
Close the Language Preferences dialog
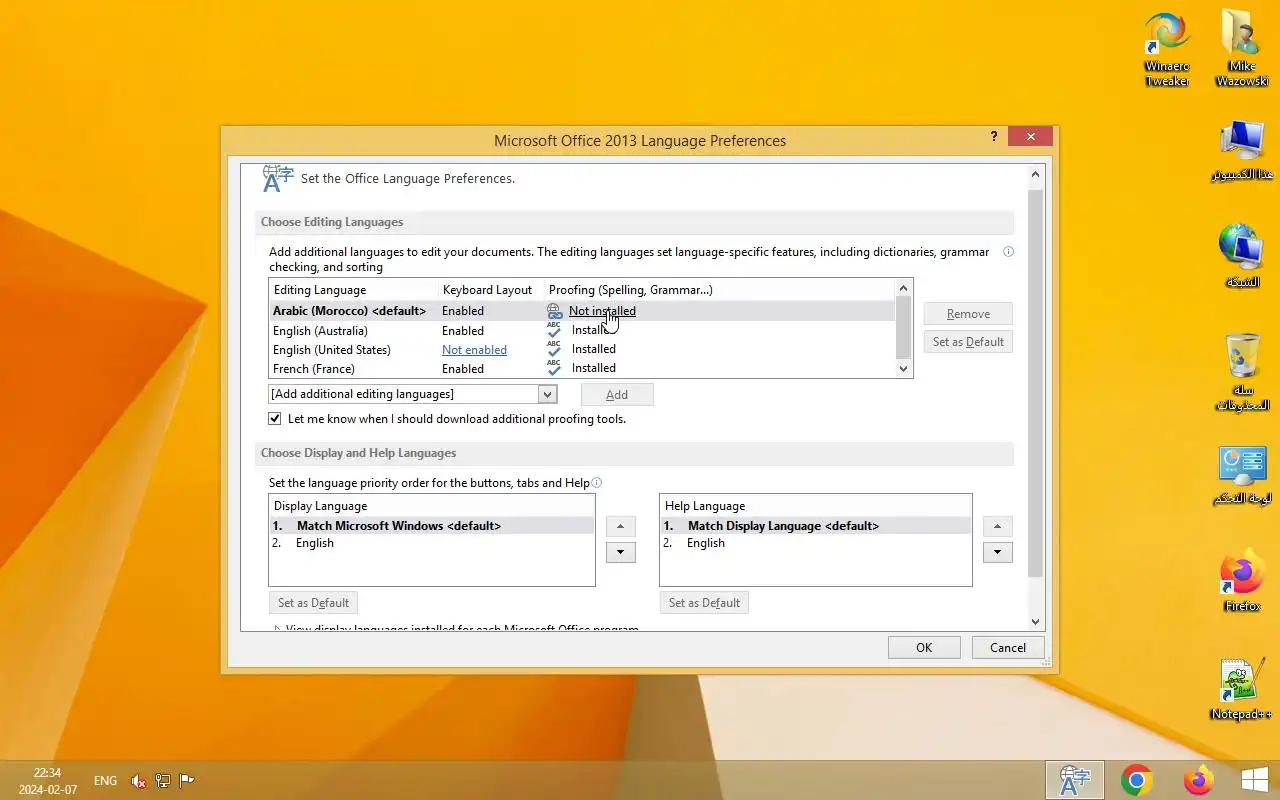tap(1030, 136)
